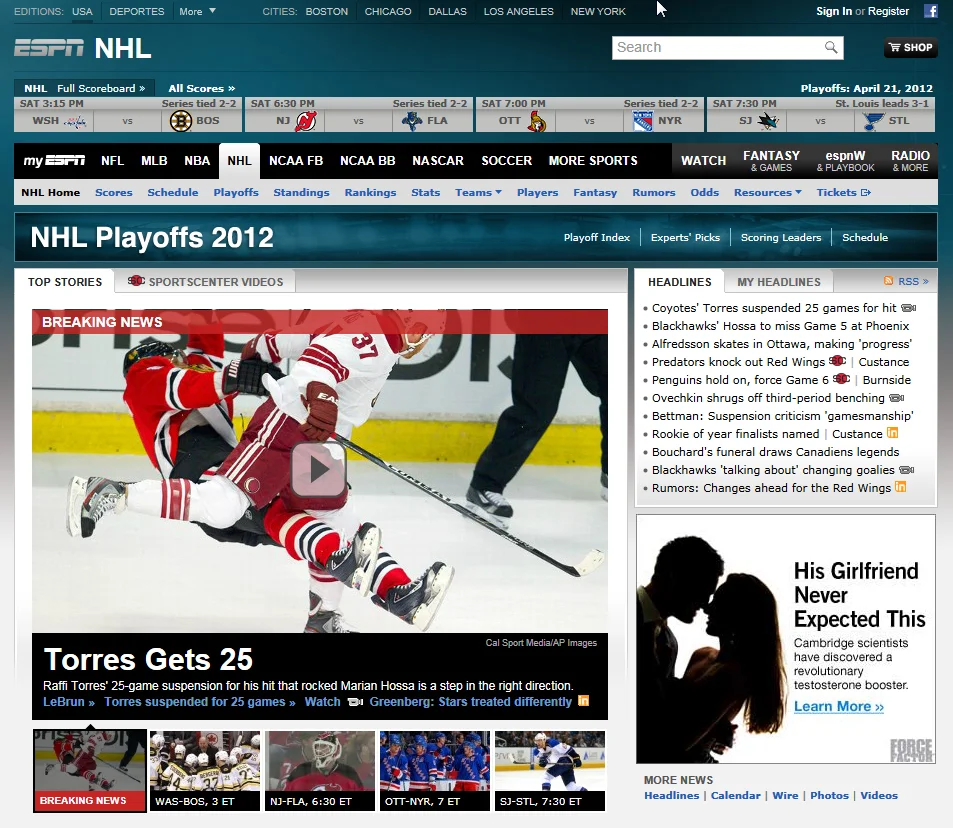Image resolution: width=953 pixels, height=828 pixels.
Task: Choose the Boston city edition
Action: (326, 12)
